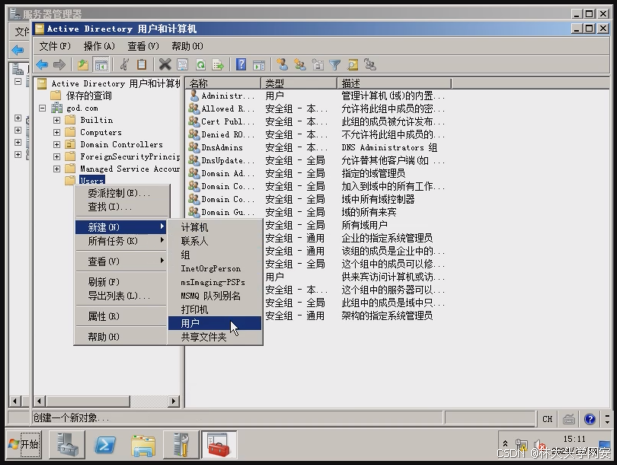
Task: Click the blue help icon in language bar
Action: 589,419
